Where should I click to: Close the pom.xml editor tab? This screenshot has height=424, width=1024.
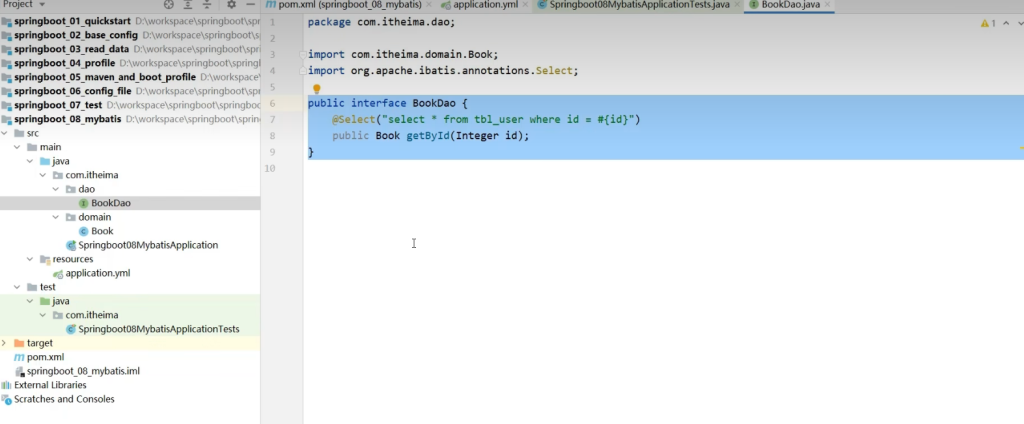point(429,6)
